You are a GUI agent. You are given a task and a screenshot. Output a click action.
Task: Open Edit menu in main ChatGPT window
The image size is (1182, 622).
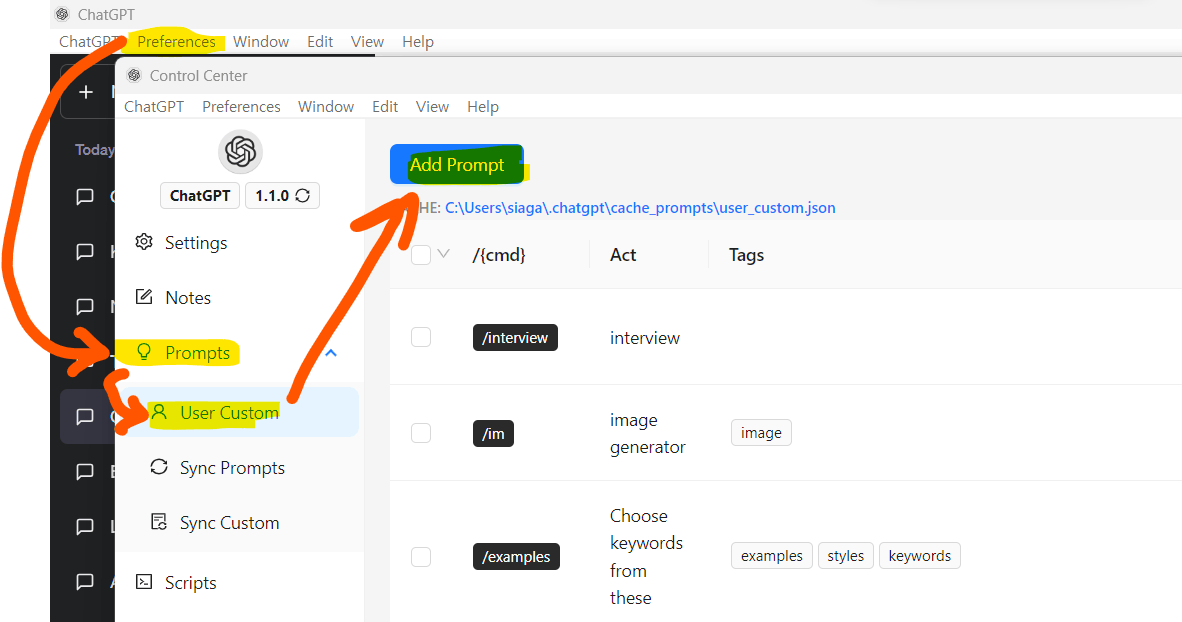[x=320, y=41]
